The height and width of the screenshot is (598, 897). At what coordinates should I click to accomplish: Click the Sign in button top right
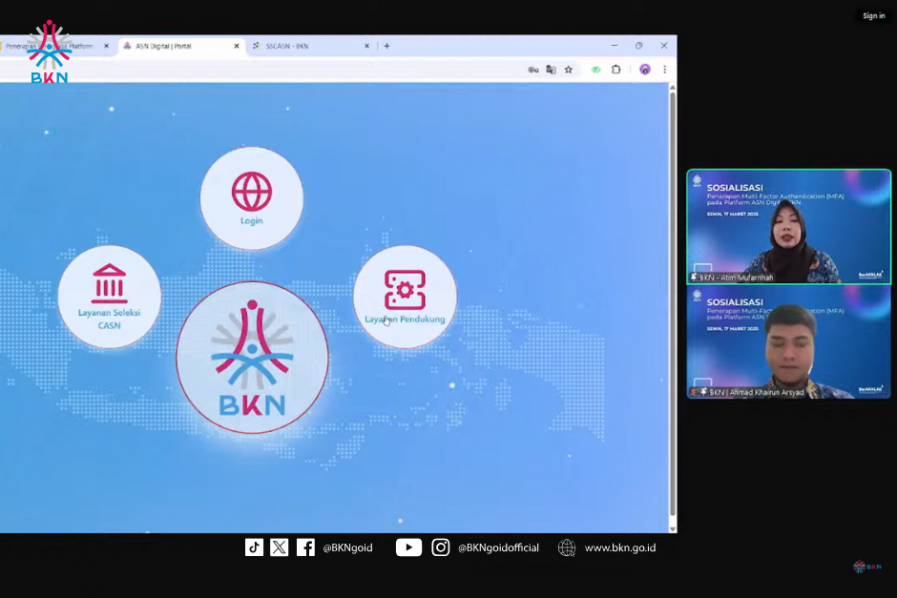click(873, 15)
